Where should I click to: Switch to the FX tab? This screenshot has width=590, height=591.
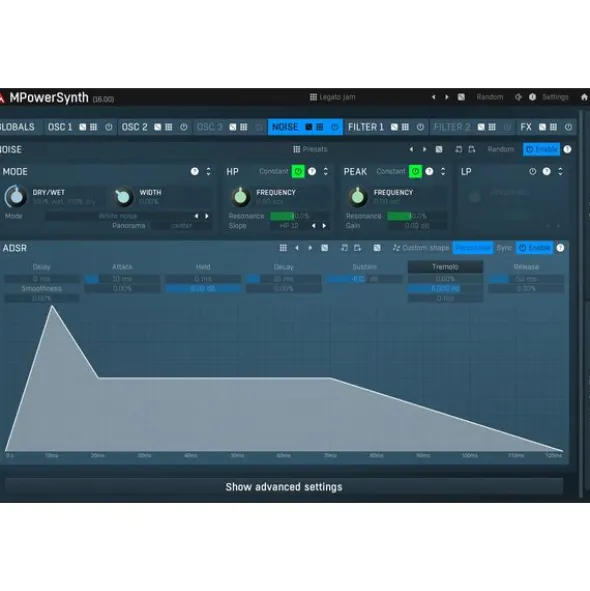526,127
